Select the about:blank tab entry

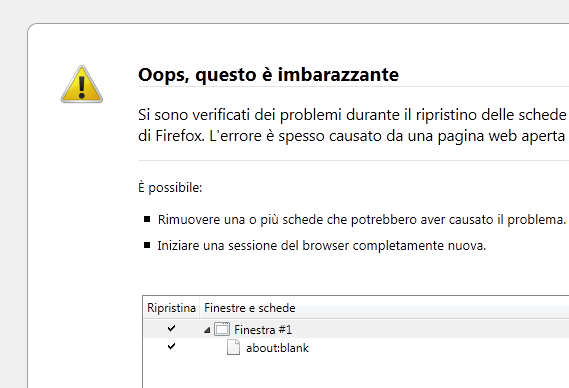pos(277,348)
